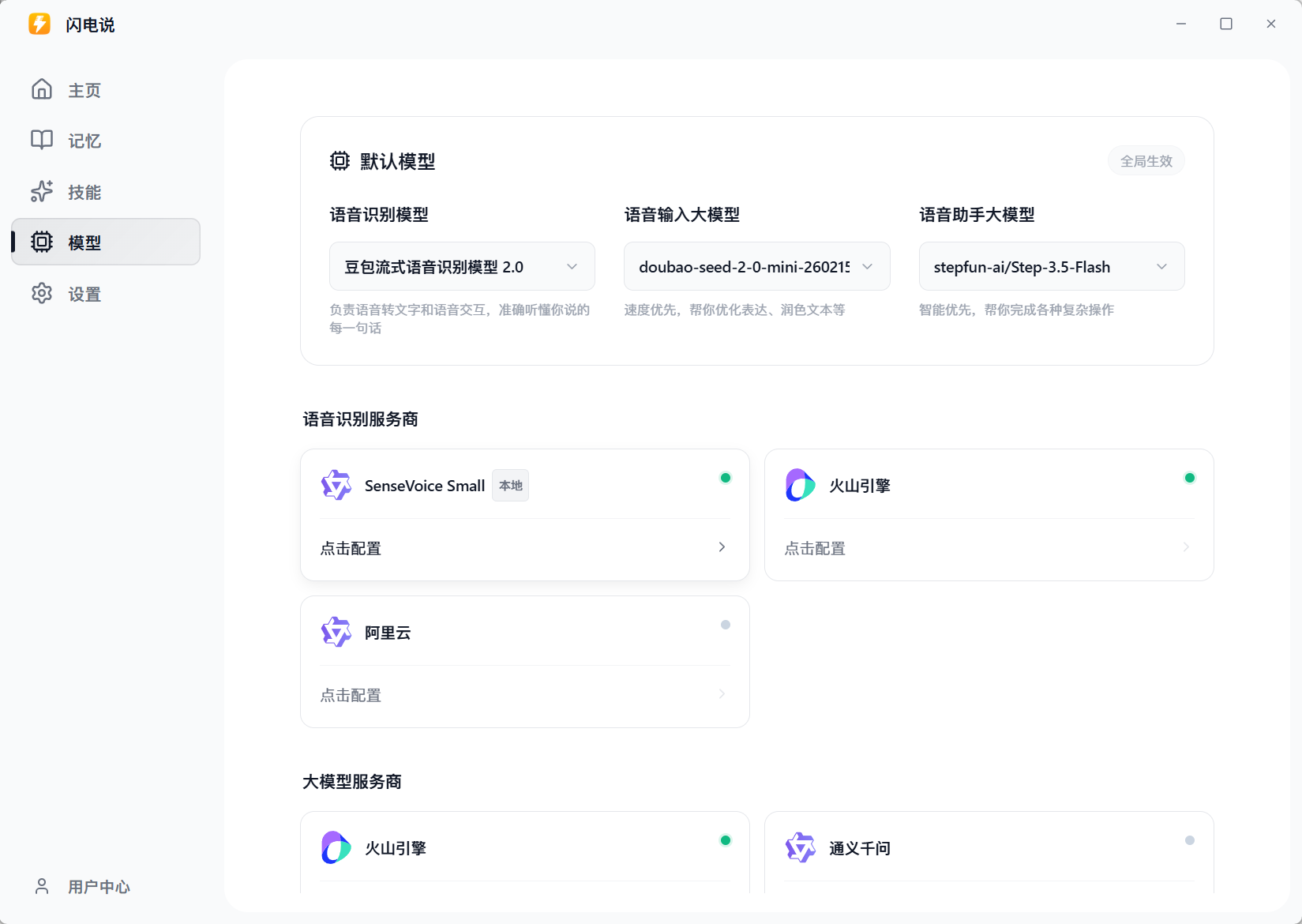Click the 语音助手大模型 field label
1302x924 pixels.
point(977,214)
